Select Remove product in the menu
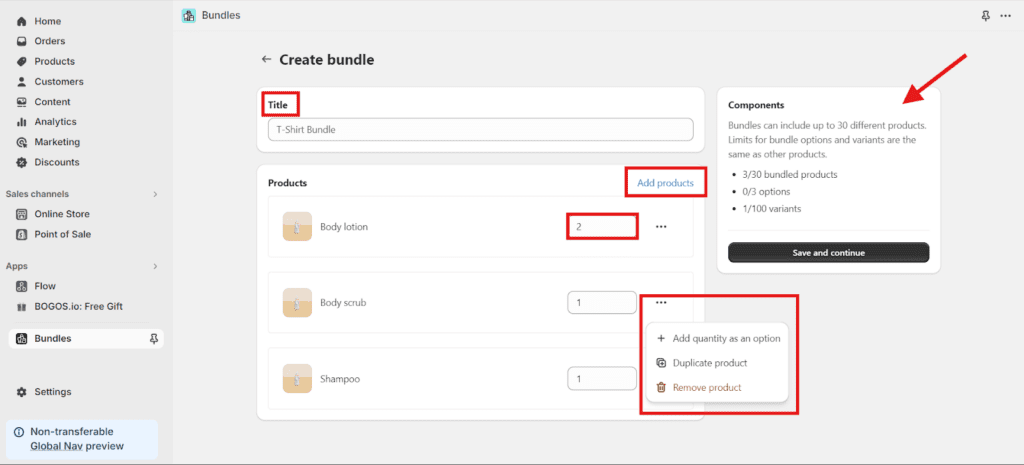Viewport: 1024px width, 465px height. [706, 387]
